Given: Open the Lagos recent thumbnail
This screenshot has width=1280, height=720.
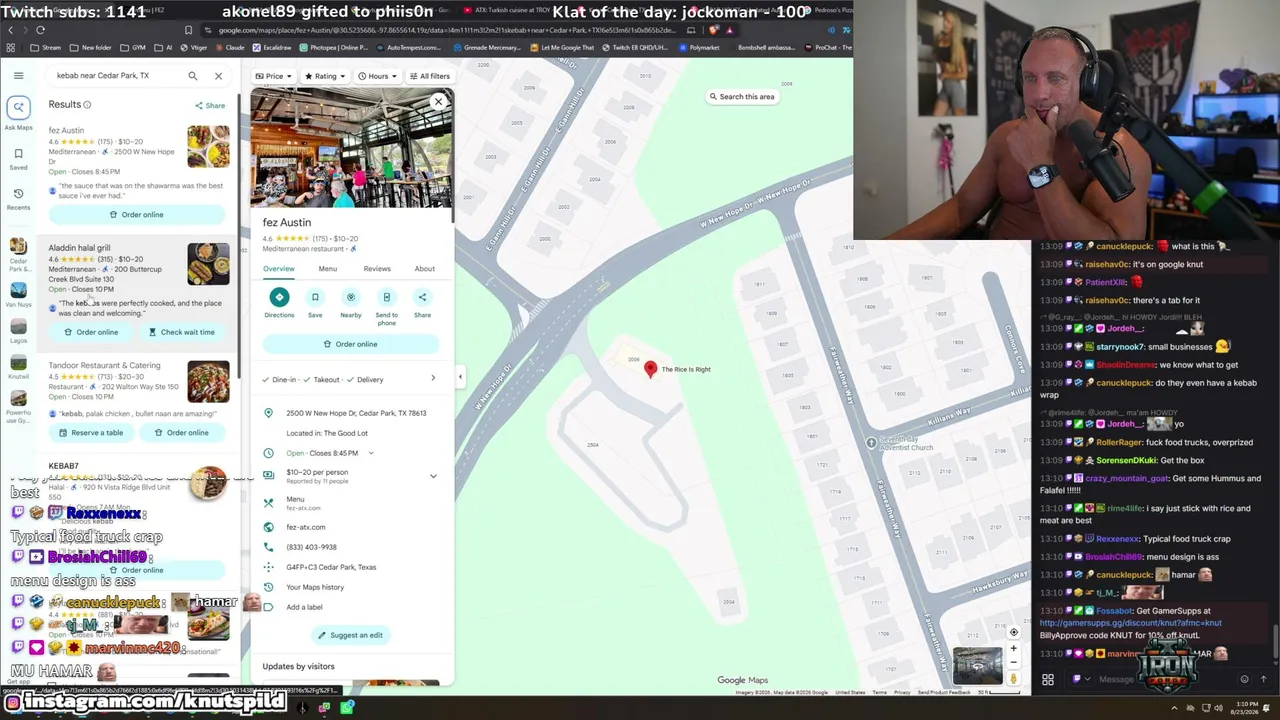Looking at the screenshot, I should (x=18, y=331).
